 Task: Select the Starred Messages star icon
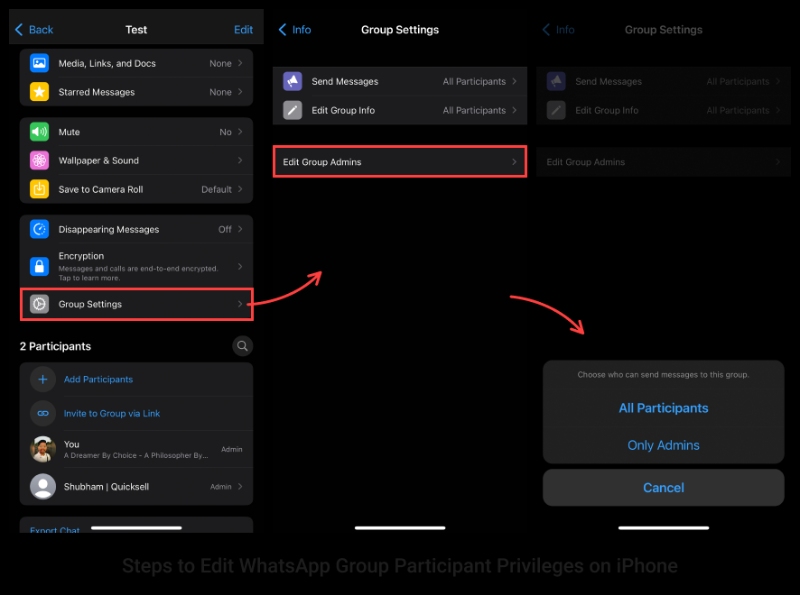point(40,91)
